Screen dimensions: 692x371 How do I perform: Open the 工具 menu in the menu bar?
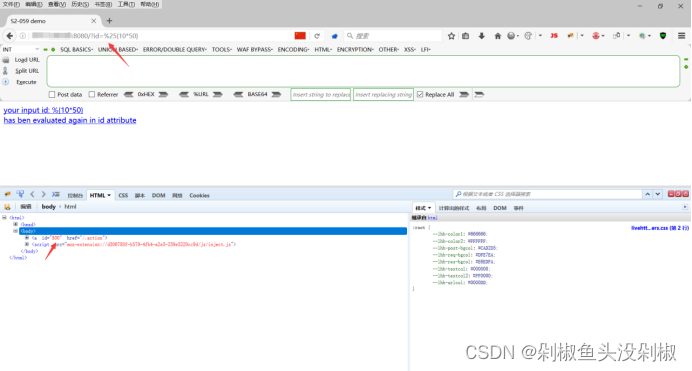pos(126,4)
